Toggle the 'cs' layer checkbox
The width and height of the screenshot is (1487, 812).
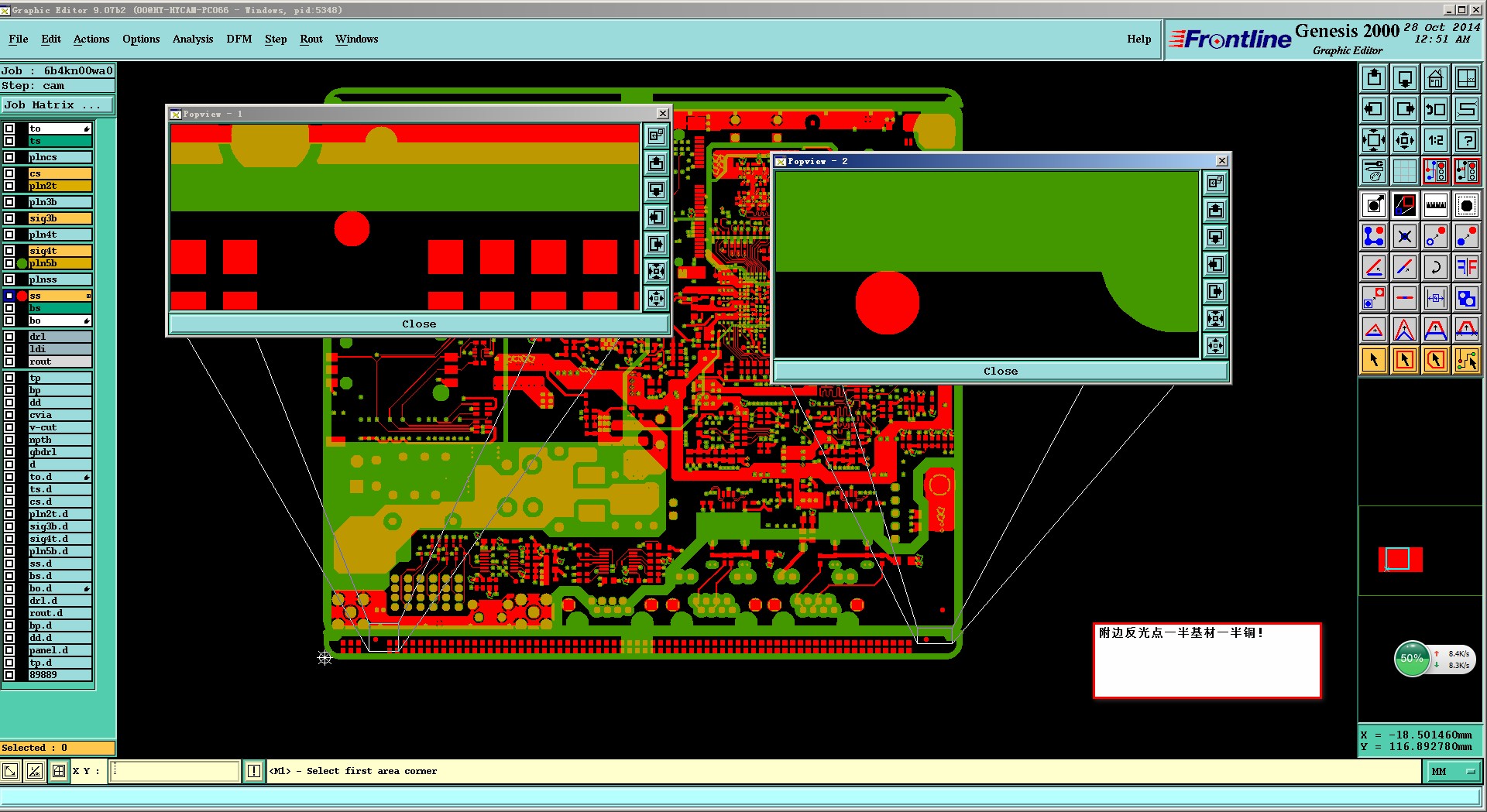[x=9, y=173]
